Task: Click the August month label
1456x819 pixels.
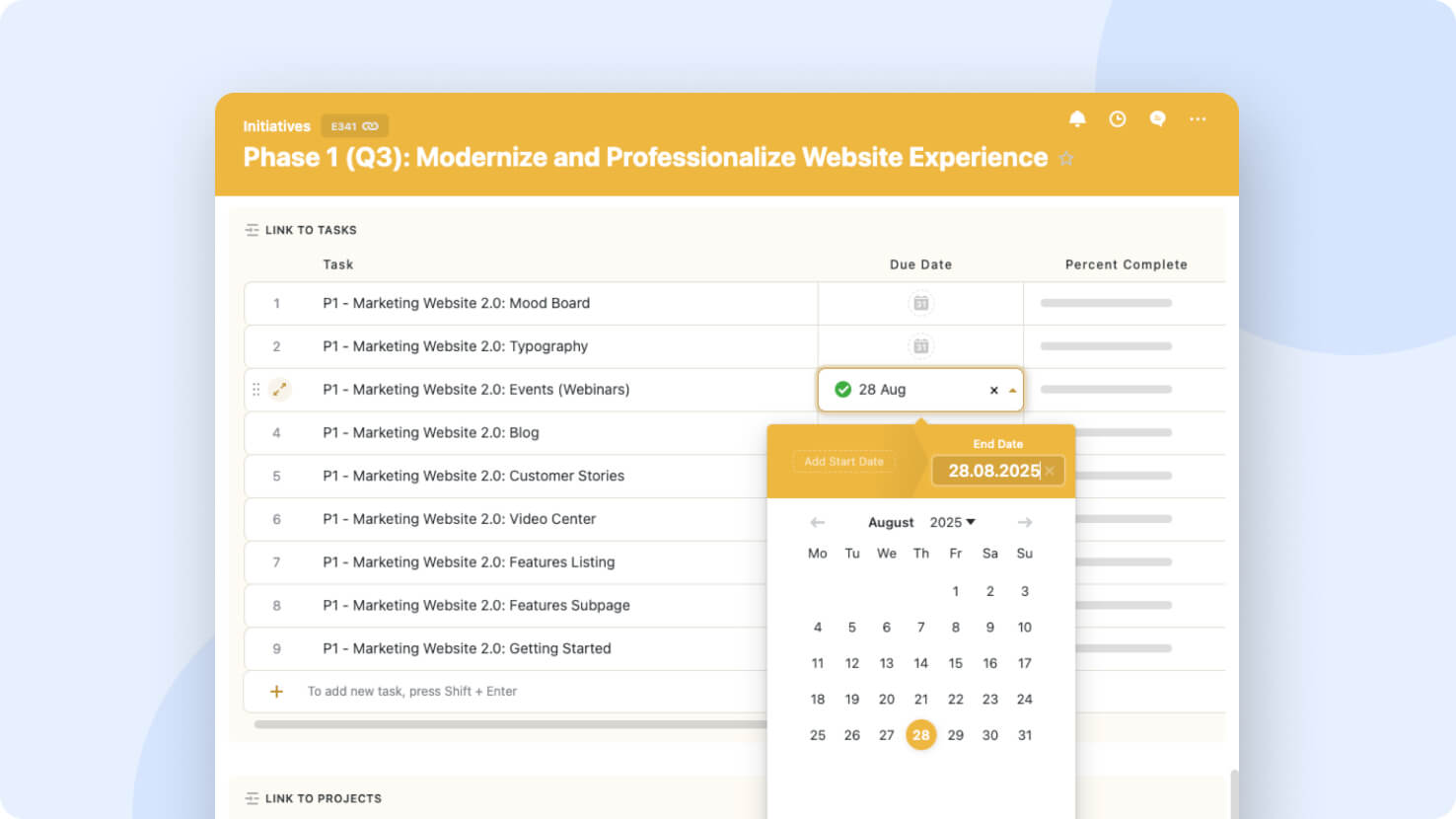Action: 891,522
